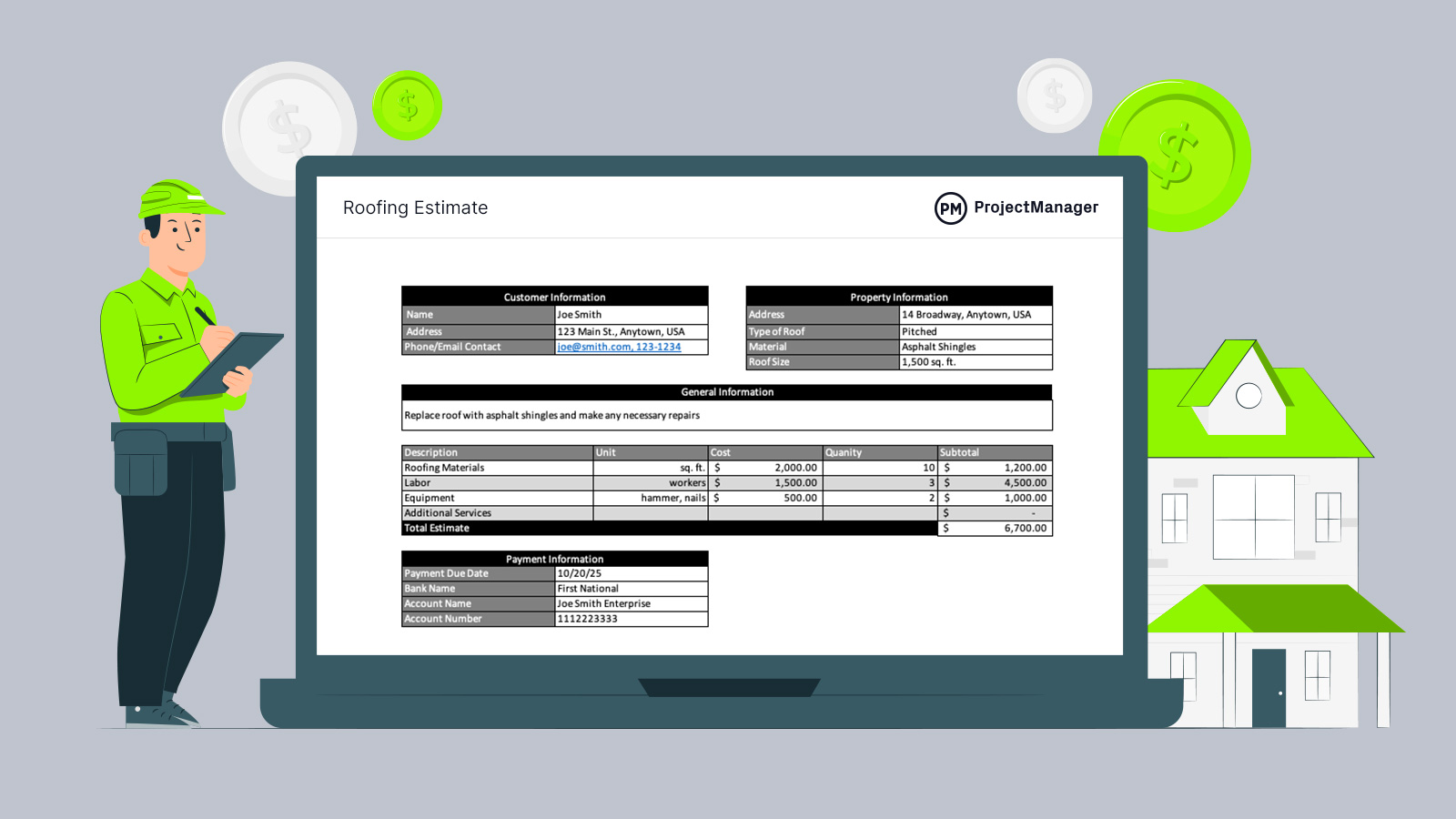The height and width of the screenshot is (819, 1456).
Task: Click the small white dollar coin
Action: [x=1054, y=96]
